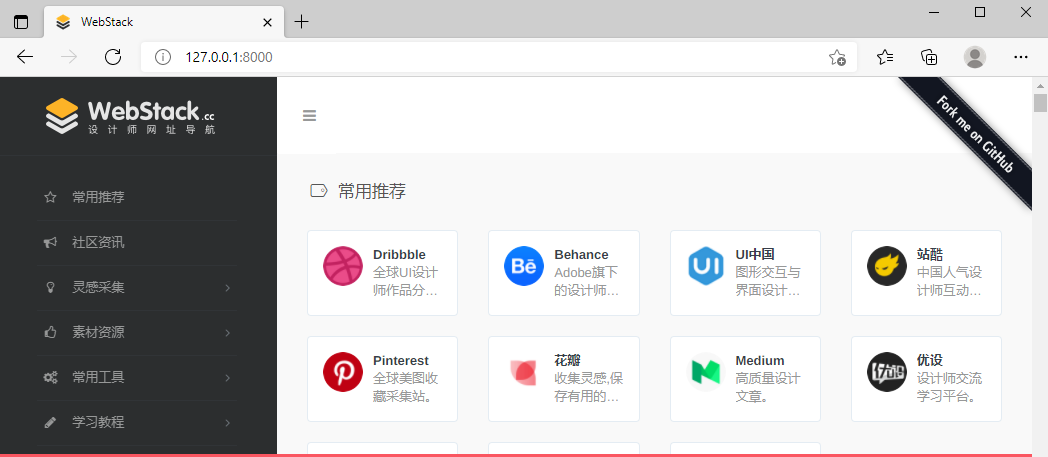Click description 收集灵感,保存有用的…
The width and height of the screenshot is (1048, 457).
[588, 388]
